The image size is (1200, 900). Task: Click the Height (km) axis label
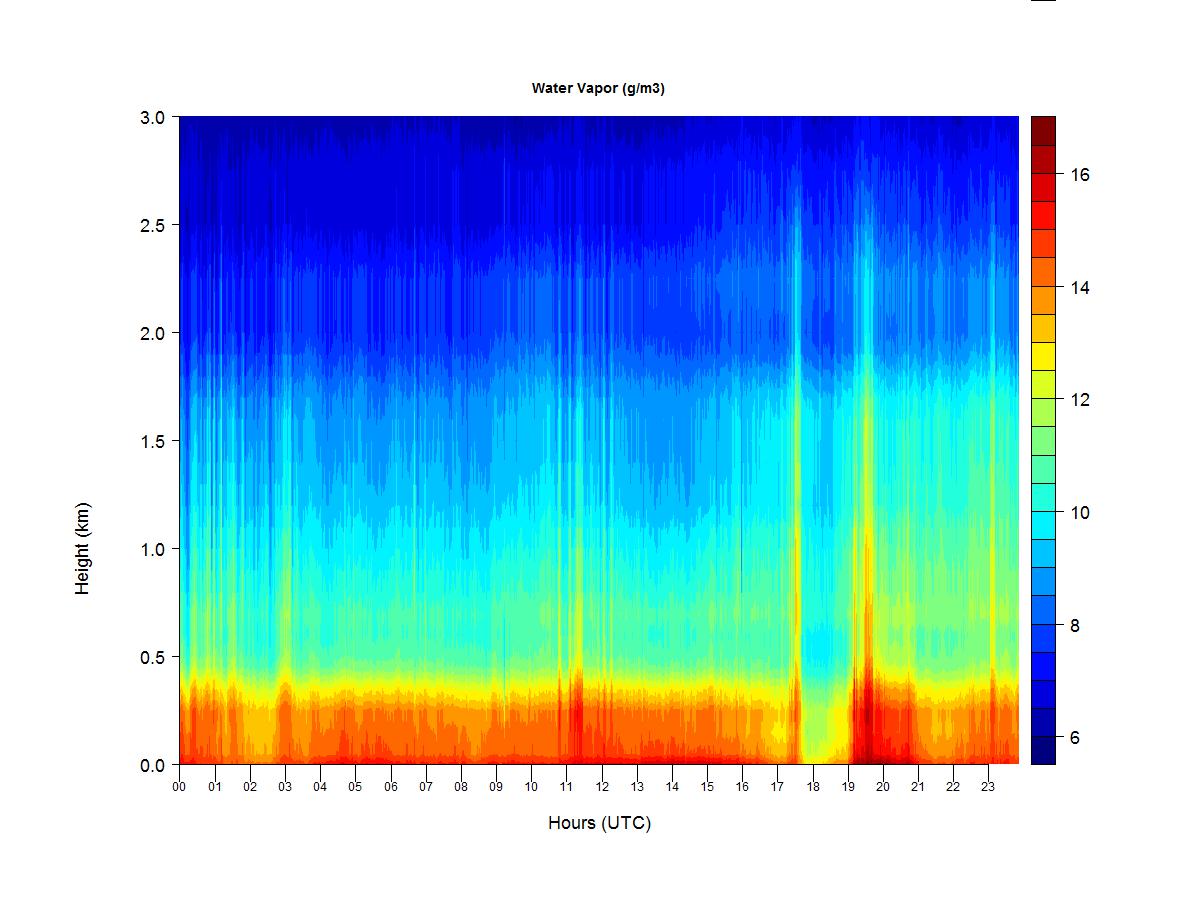pos(82,548)
